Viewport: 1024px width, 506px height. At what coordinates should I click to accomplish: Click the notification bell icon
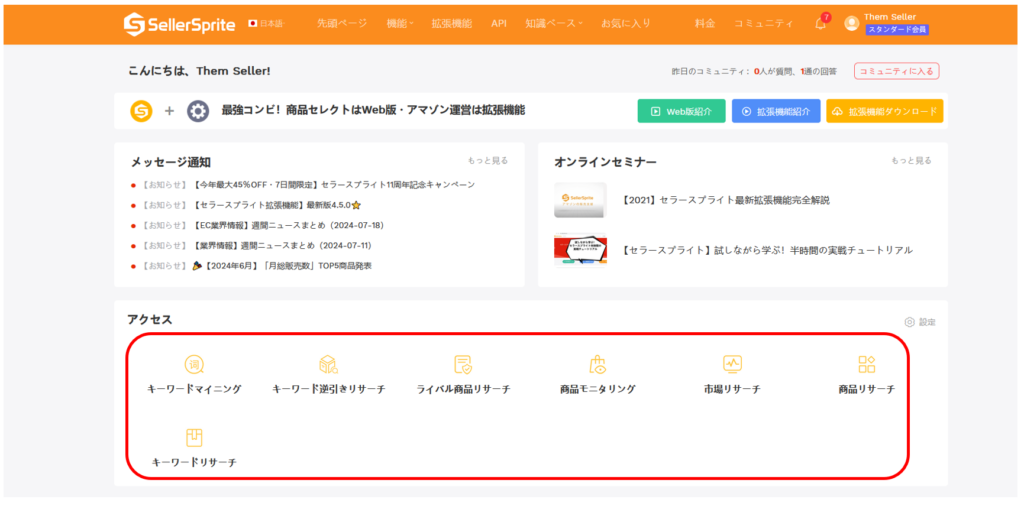point(820,24)
